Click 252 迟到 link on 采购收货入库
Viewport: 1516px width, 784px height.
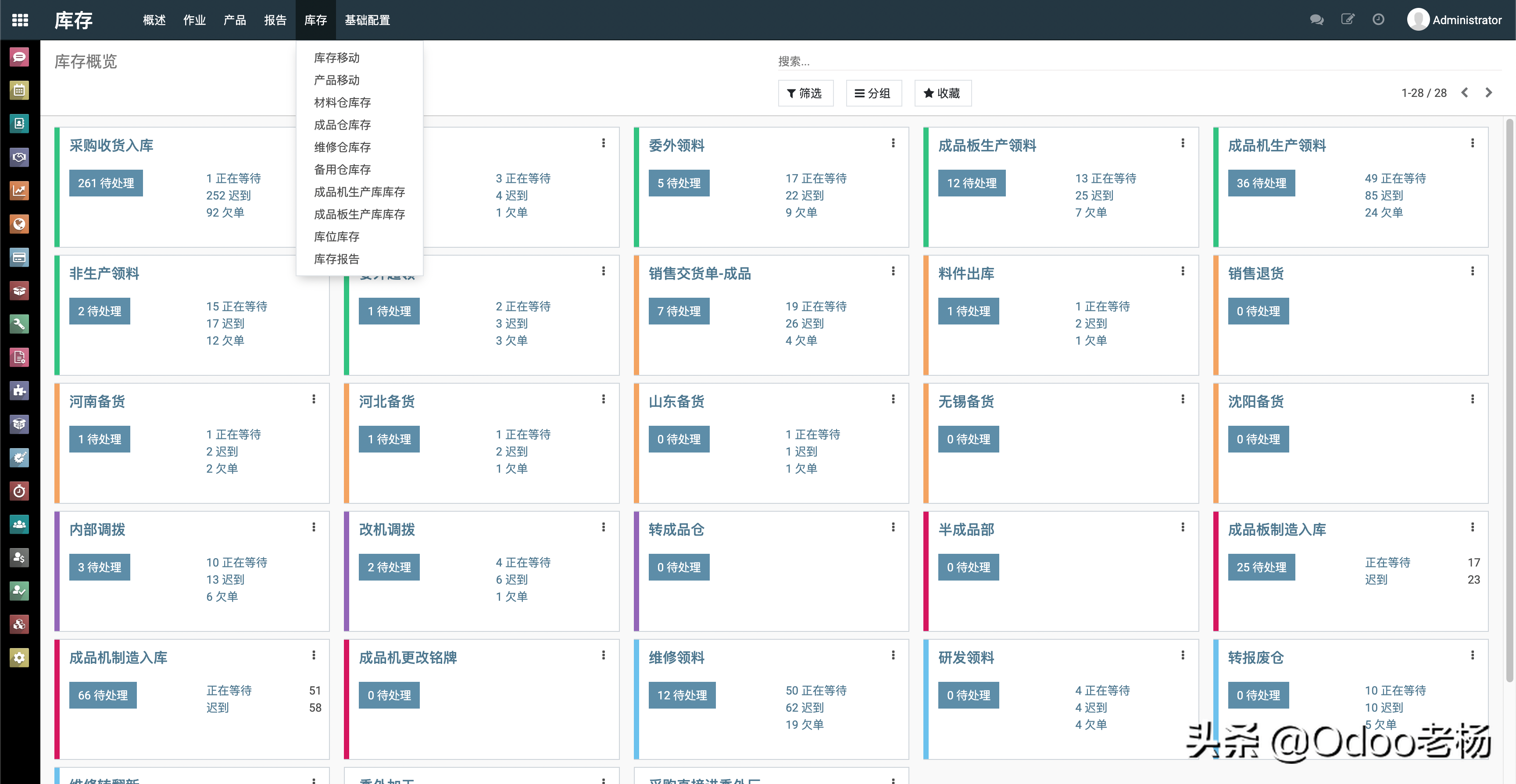pos(229,195)
